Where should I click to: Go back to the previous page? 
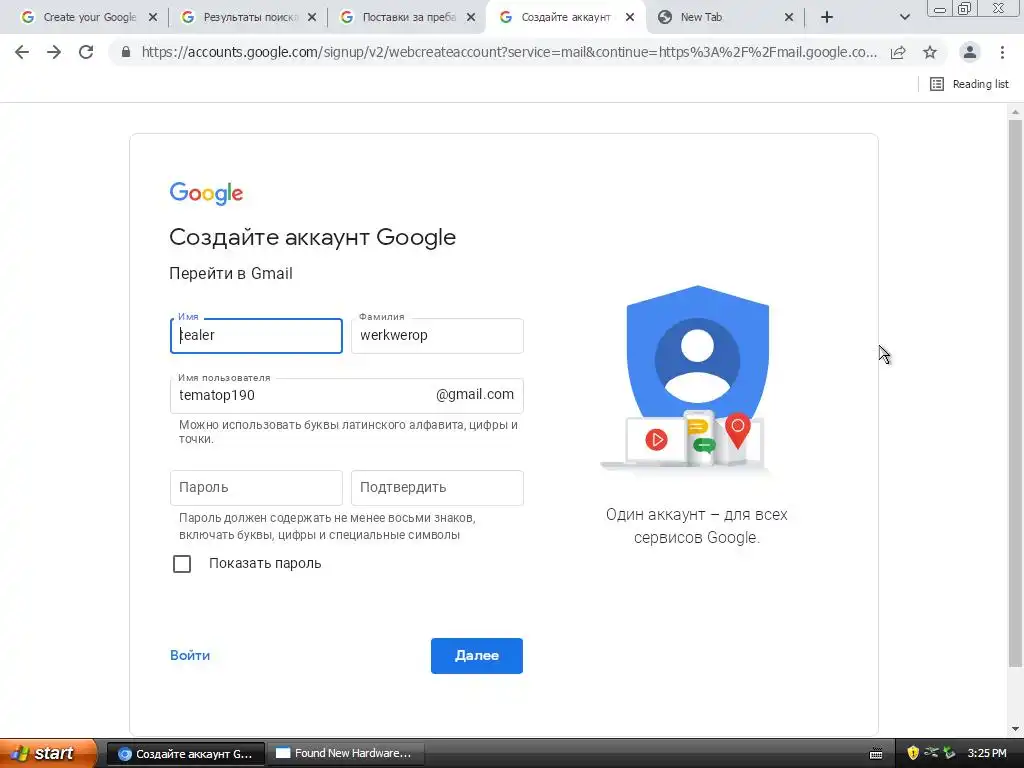22,52
